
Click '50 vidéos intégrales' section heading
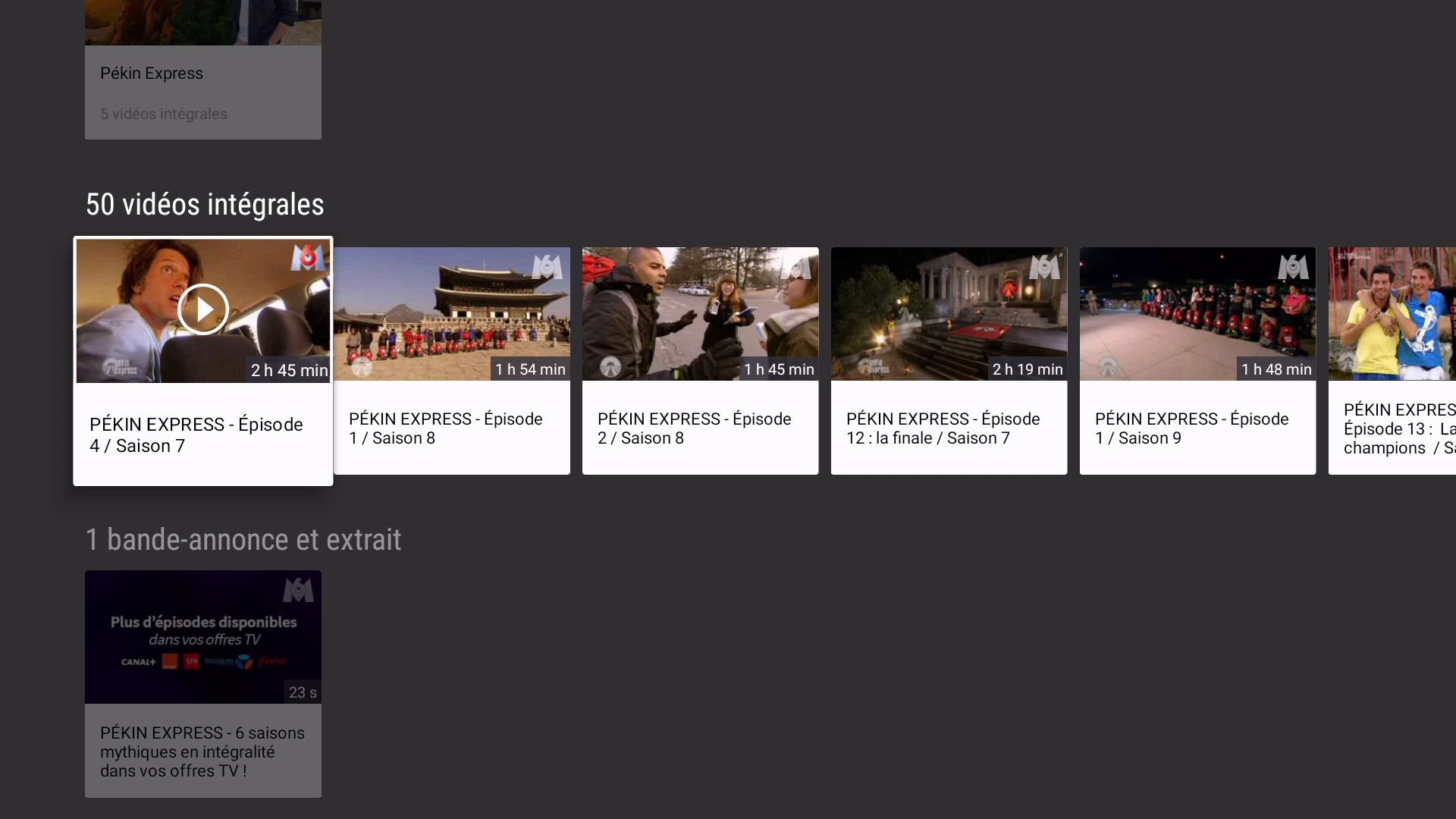click(205, 205)
